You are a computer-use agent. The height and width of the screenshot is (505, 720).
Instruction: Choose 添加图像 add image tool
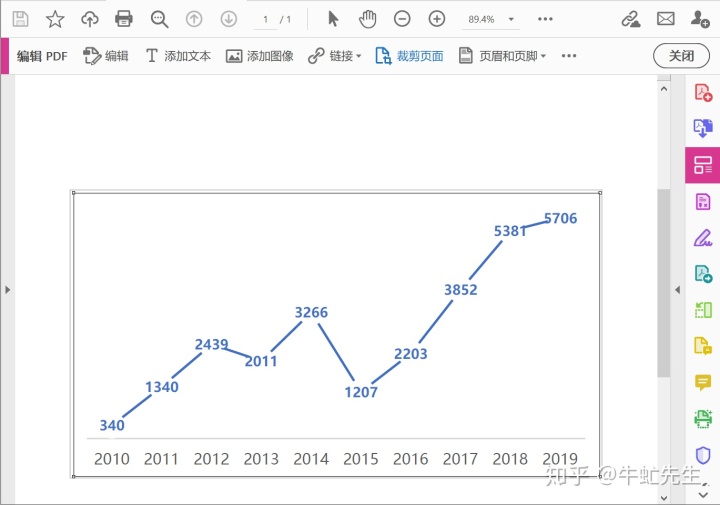pyautogui.click(x=259, y=56)
